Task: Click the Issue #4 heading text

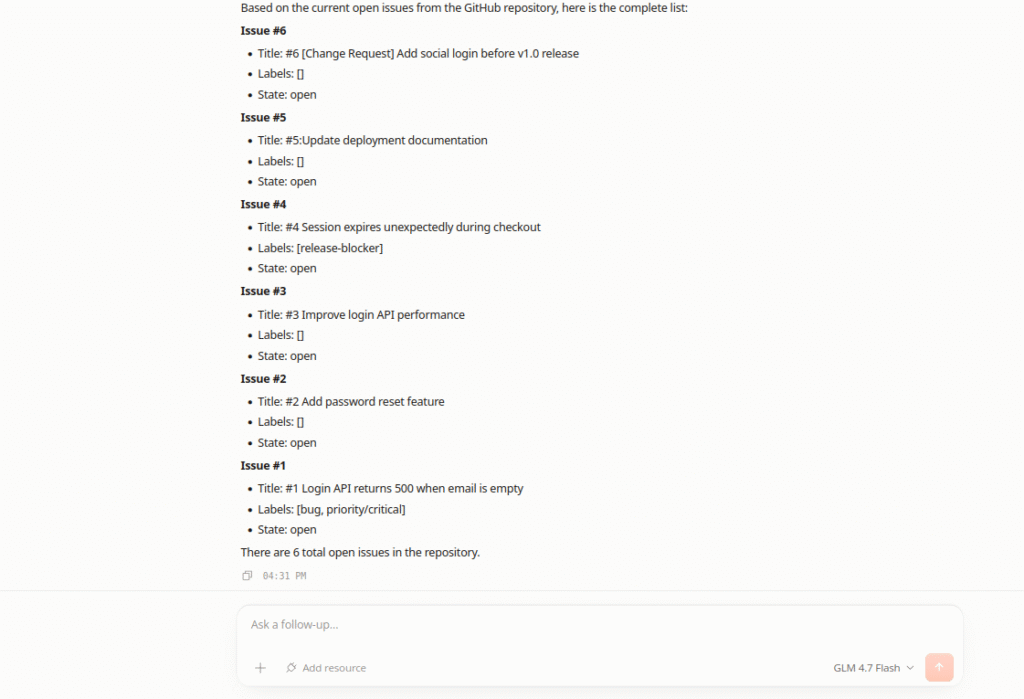Action: coord(263,204)
